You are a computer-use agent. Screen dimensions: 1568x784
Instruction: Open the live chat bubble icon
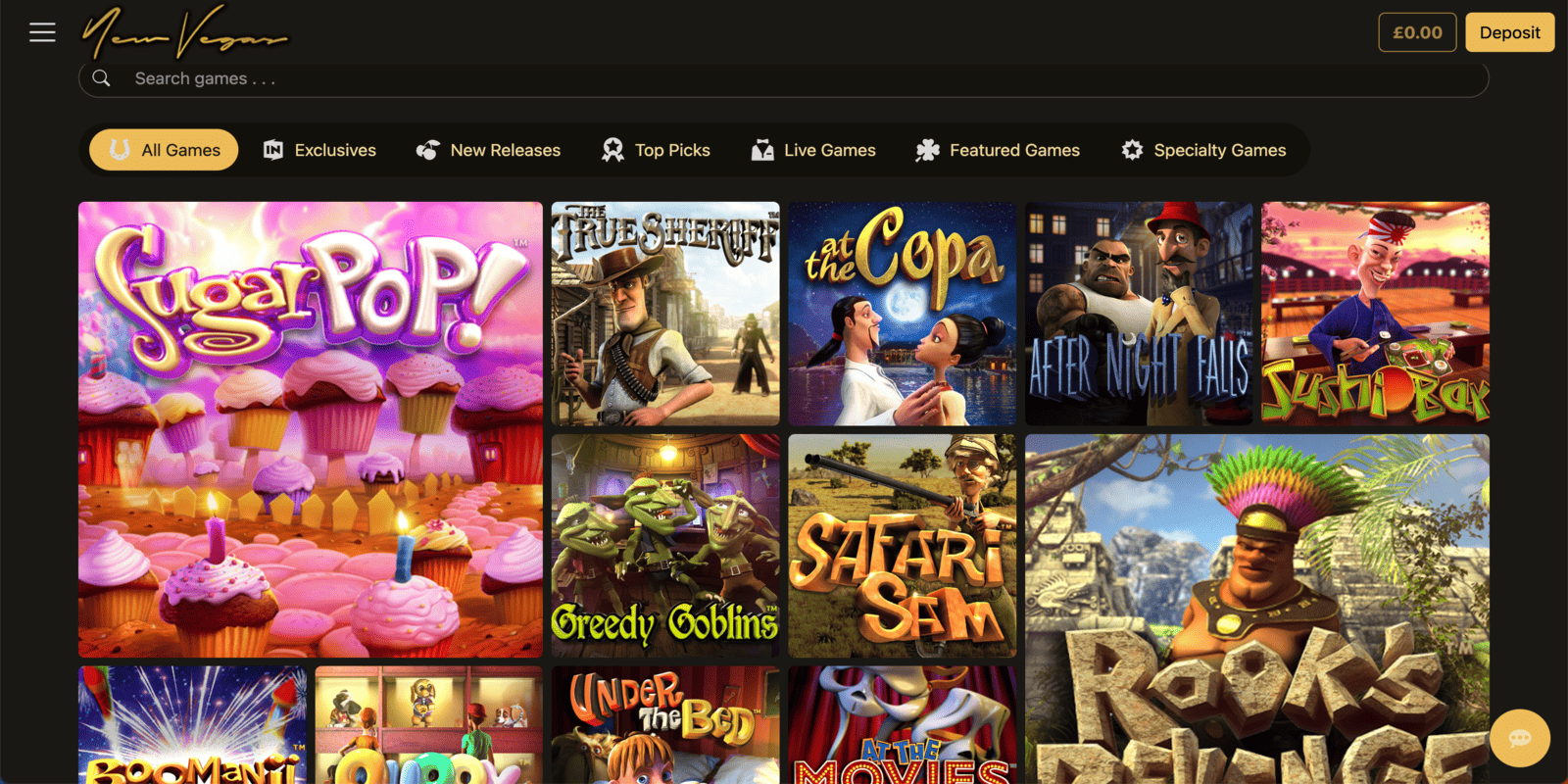(x=1520, y=738)
